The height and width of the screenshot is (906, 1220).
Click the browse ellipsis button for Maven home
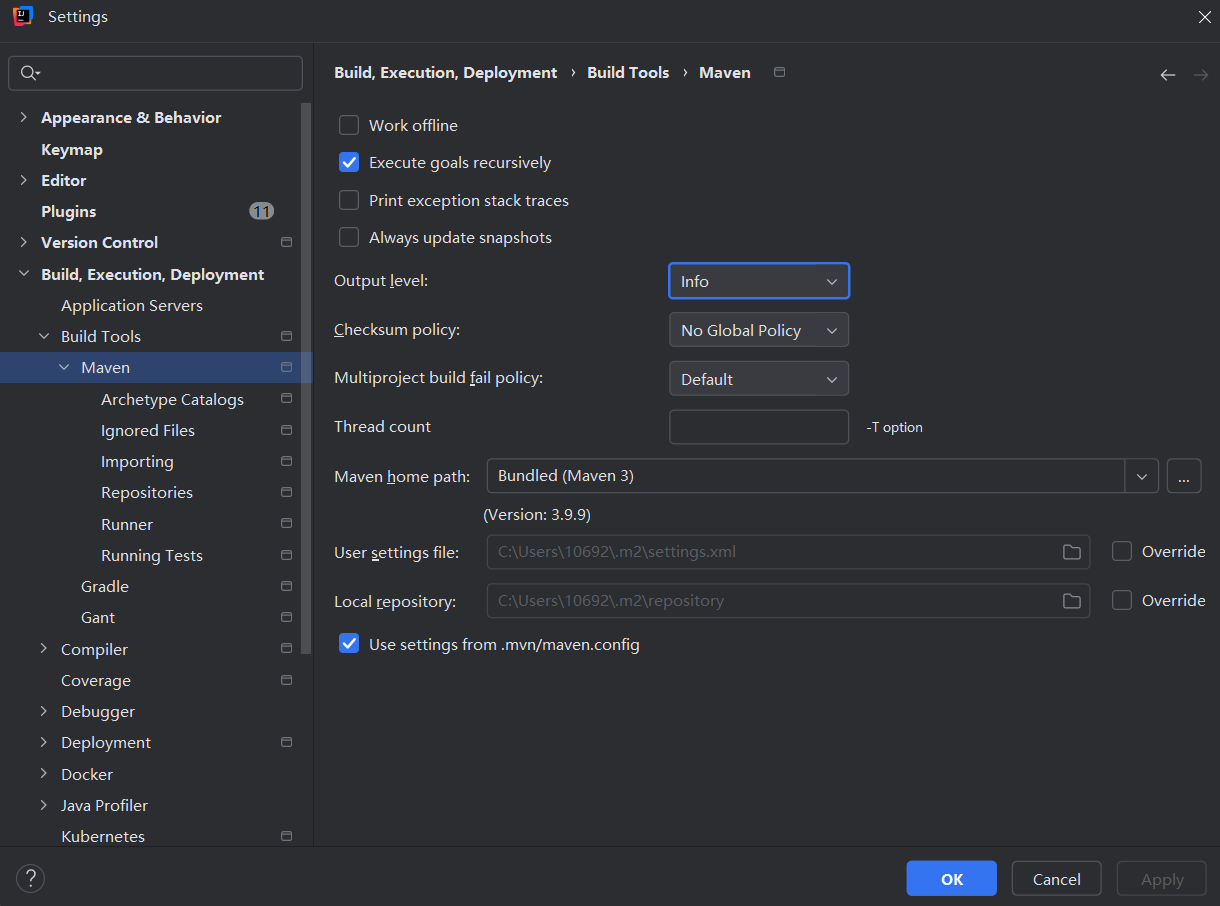coord(1183,476)
